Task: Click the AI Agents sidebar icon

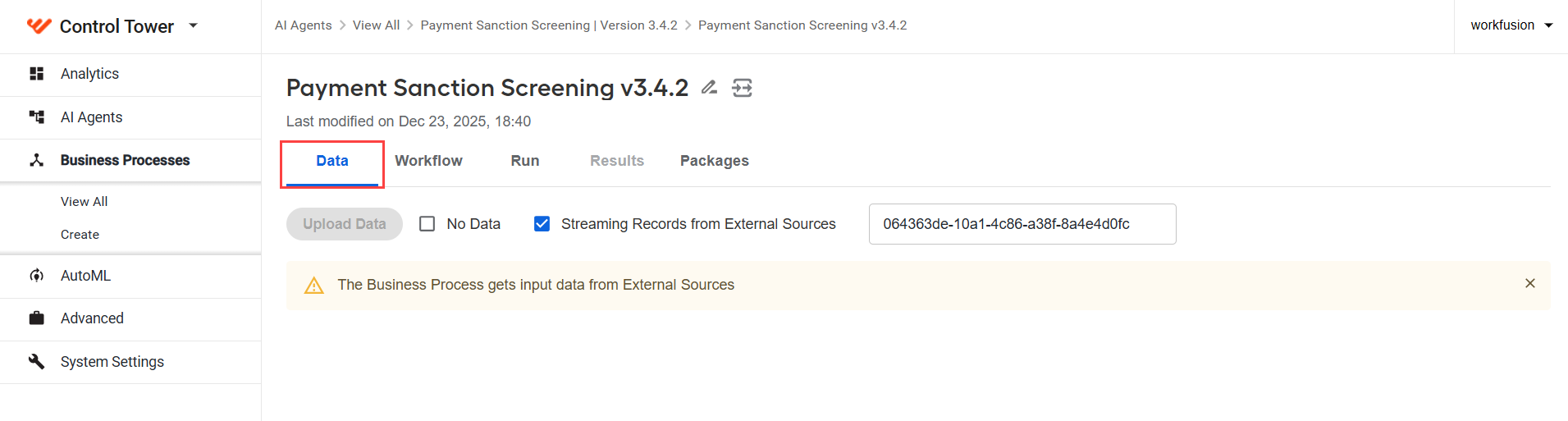Action: [x=37, y=117]
